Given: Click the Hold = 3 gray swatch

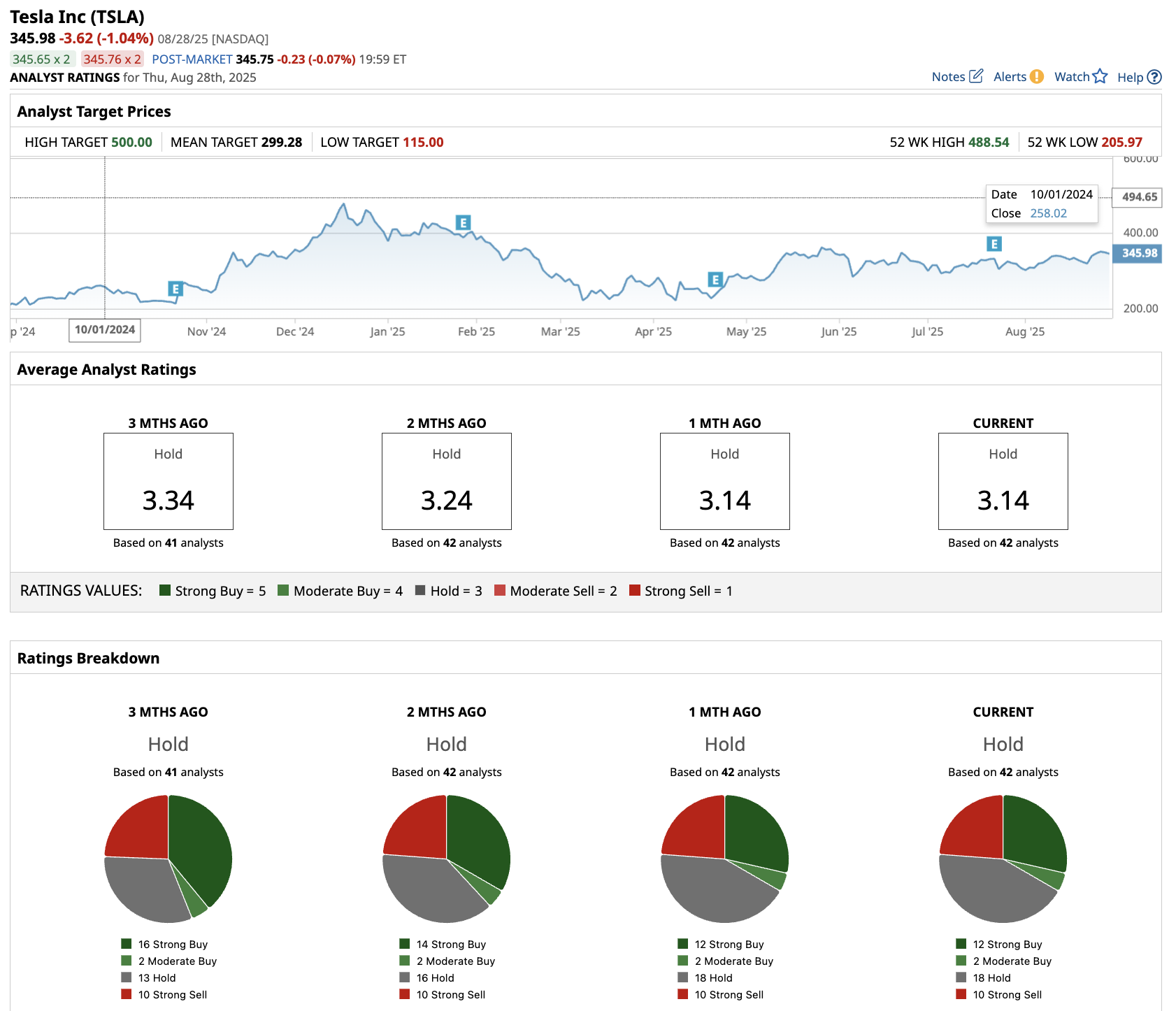Looking at the screenshot, I should [x=420, y=590].
